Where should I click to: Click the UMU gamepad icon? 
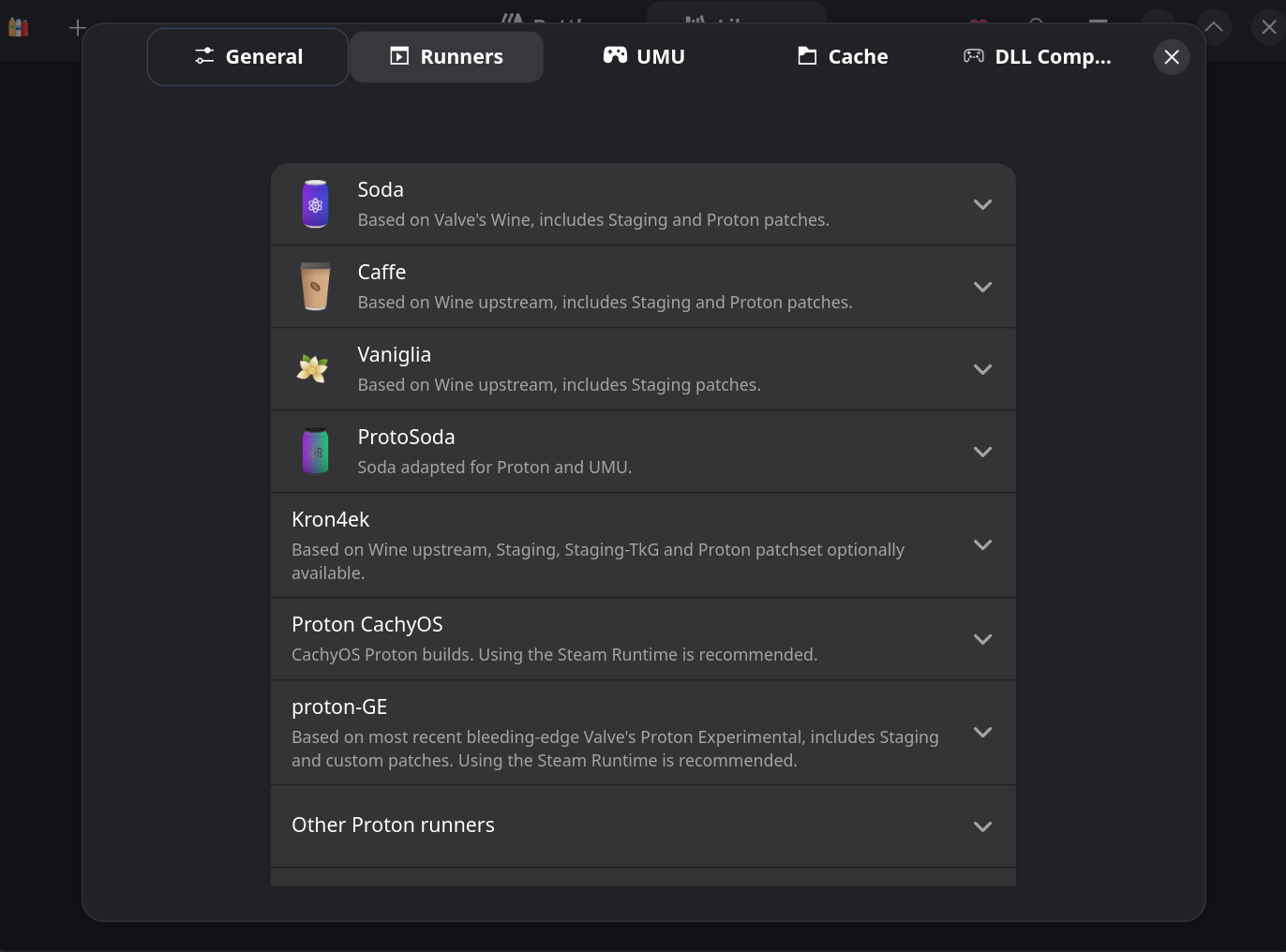(615, 55)
